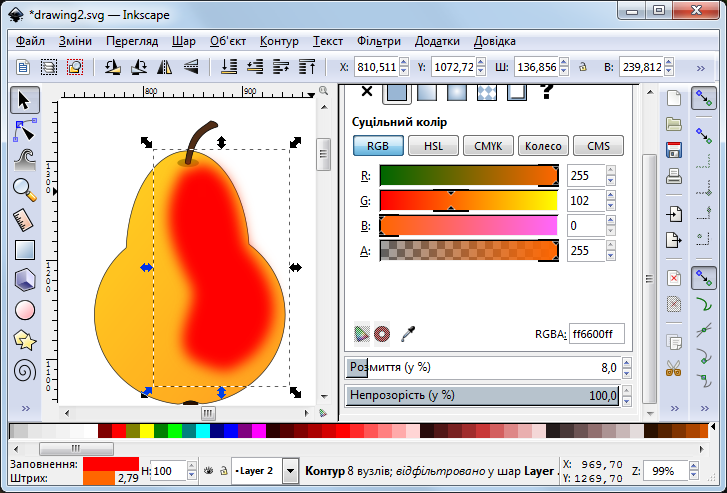Screen dimensions: 727x493
Task: Open the Layer 2 dropdown list
Action: click(290, 470)
